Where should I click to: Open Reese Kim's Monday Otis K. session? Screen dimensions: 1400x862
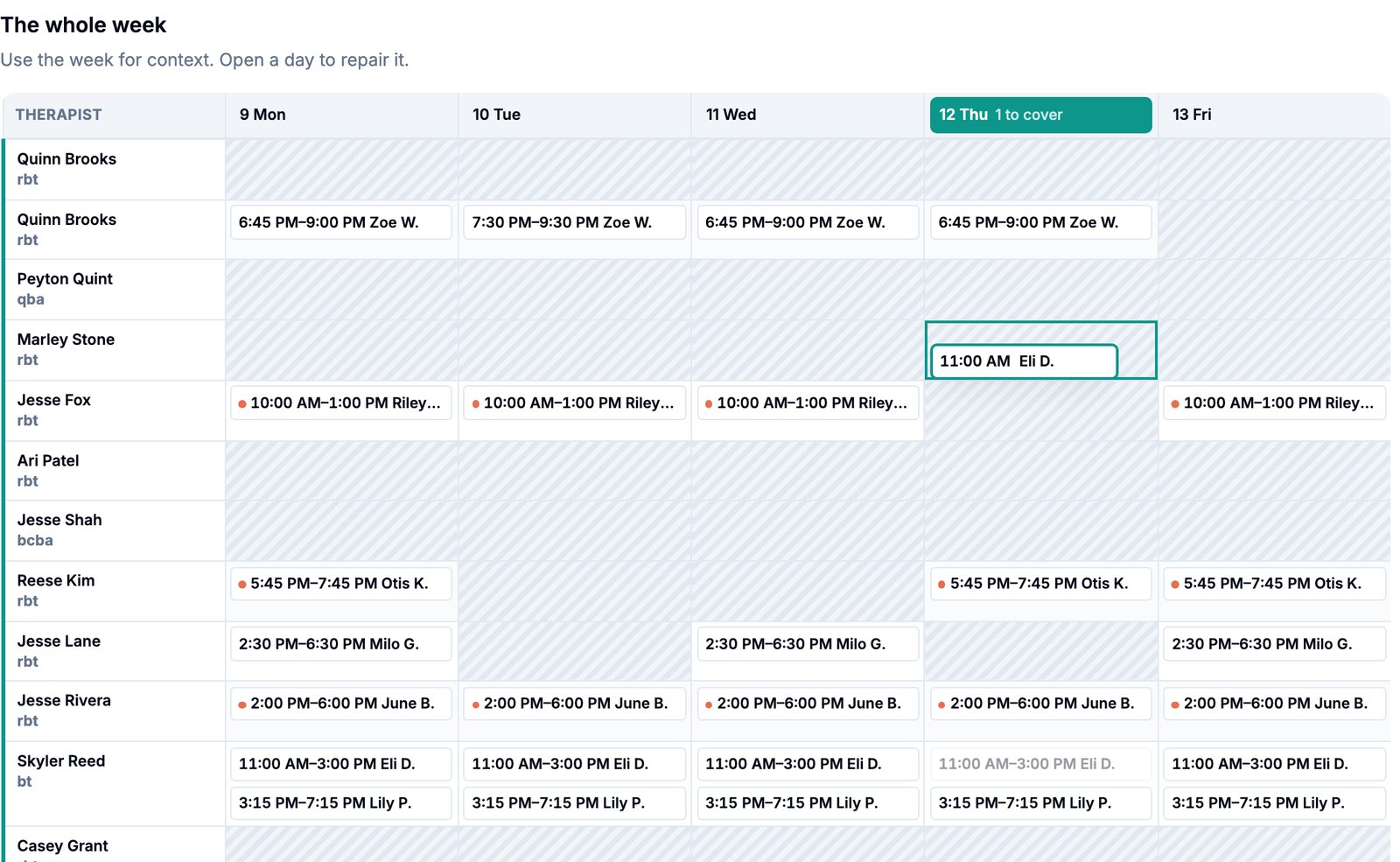point(341,584)
